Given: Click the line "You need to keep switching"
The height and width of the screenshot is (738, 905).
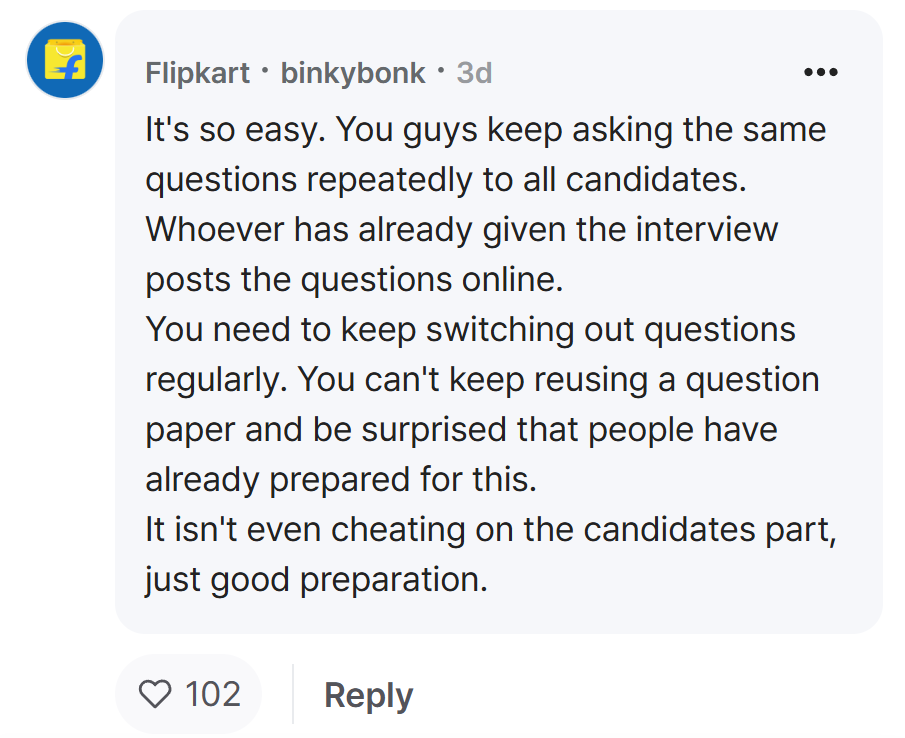Looking at the screenshot, I should [470, 330].
